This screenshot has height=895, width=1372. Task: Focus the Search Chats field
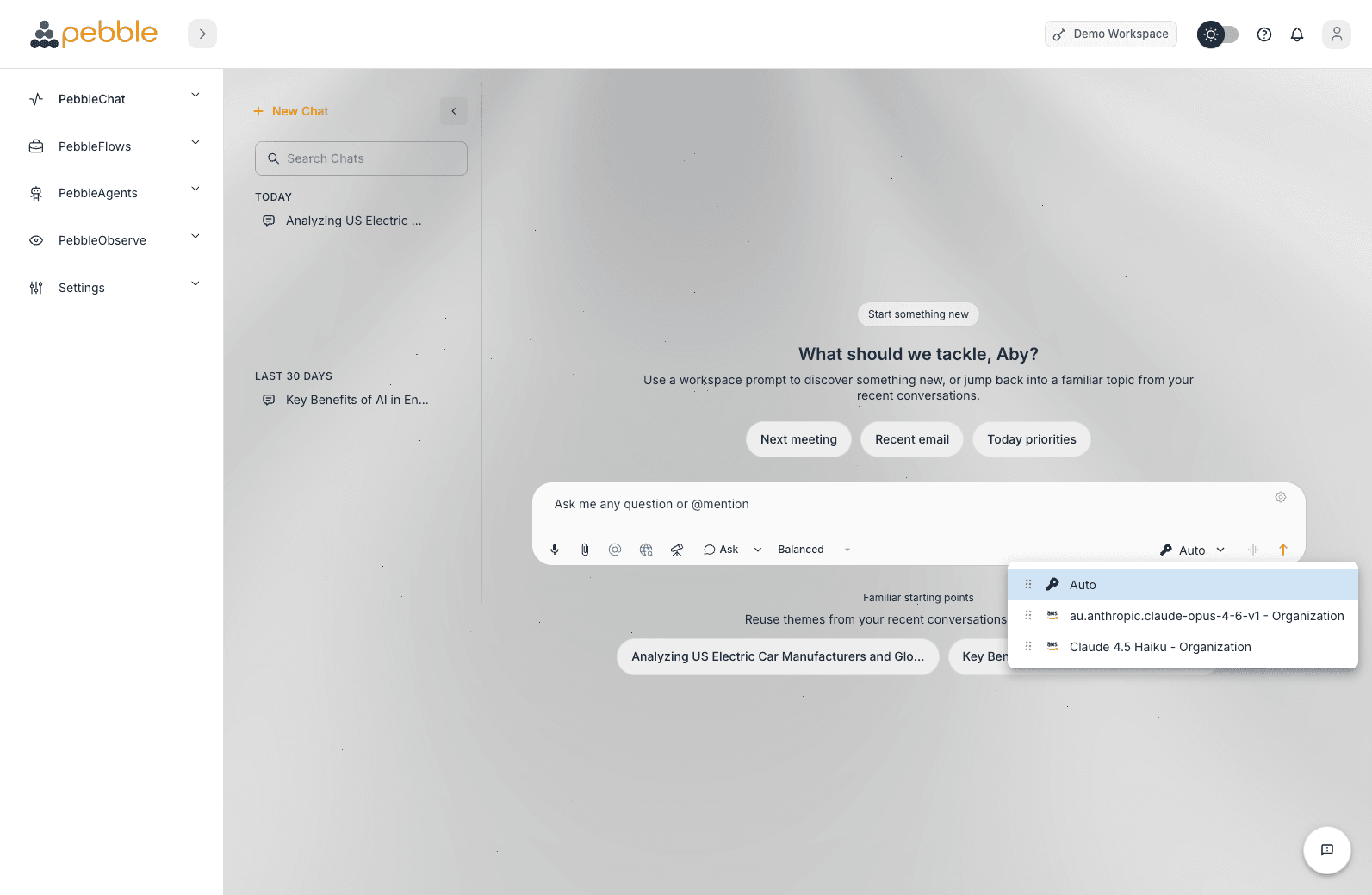pos(361,158)
